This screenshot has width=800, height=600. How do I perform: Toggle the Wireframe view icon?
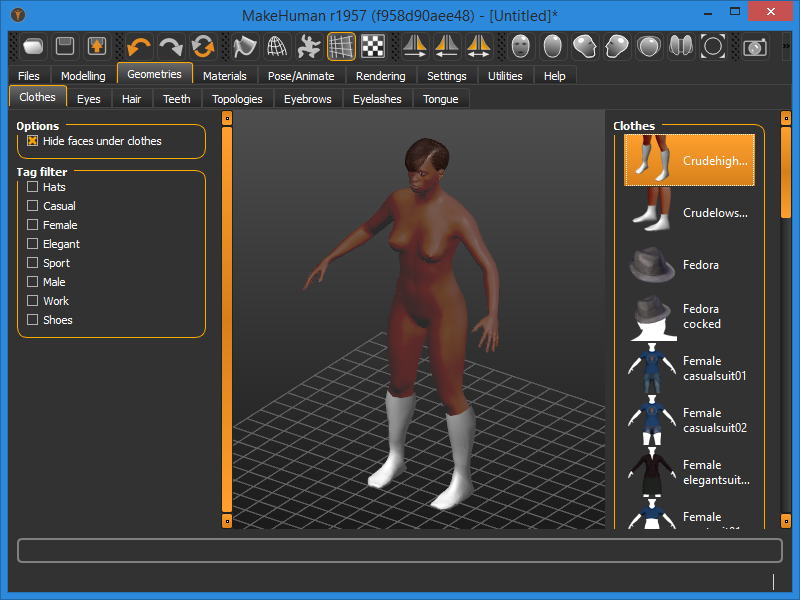[x=277, y=46]
